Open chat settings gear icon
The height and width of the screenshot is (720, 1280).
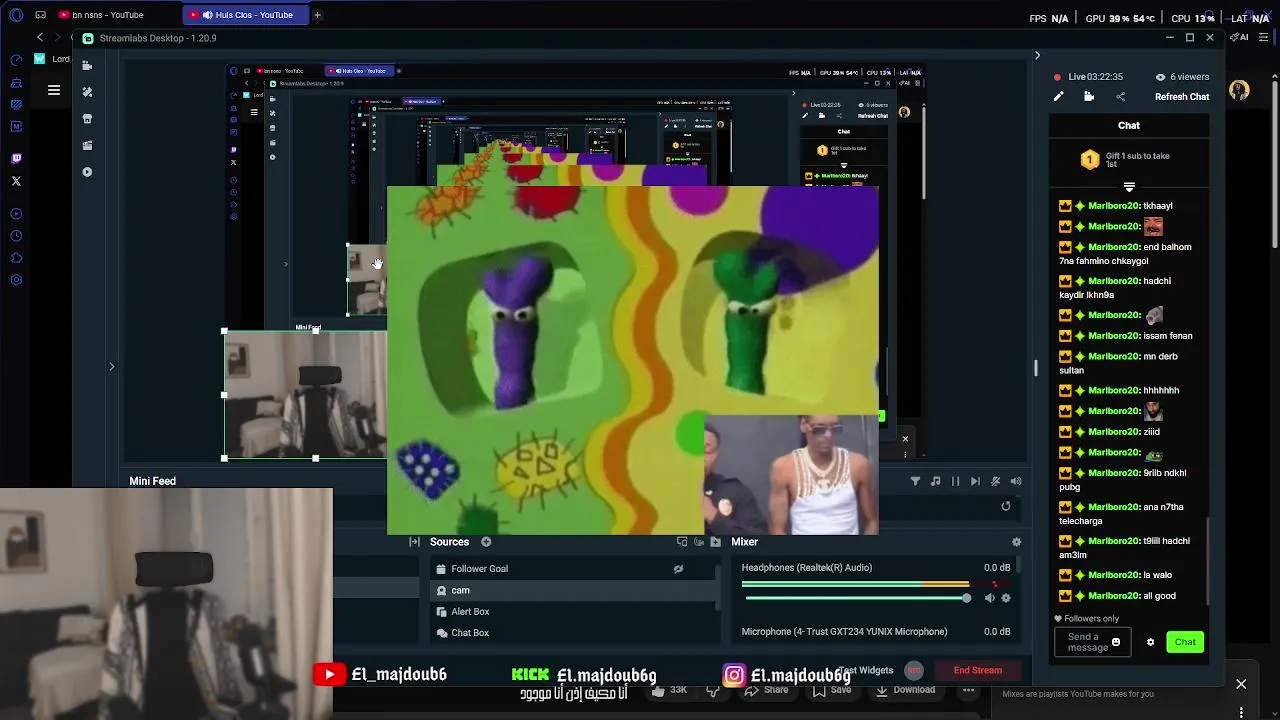1150,642
